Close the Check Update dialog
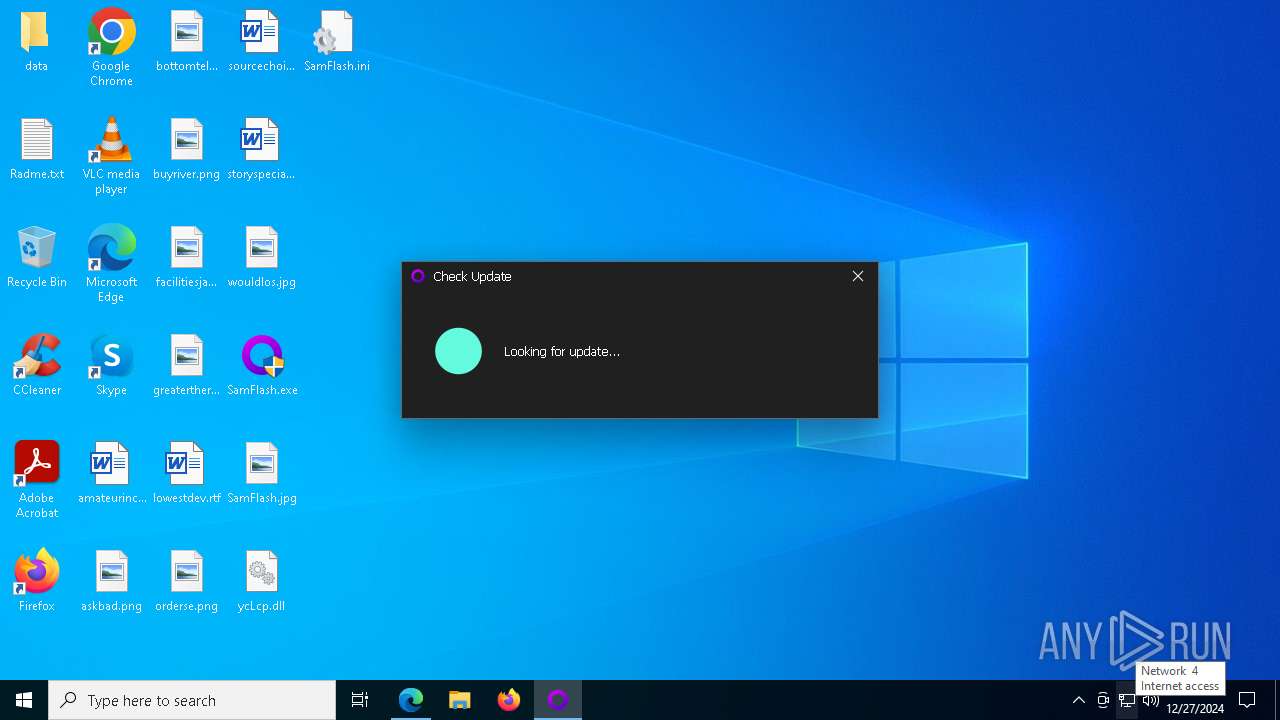The width and height of the screenshot is (1280, 720). (x=858, y=276)
